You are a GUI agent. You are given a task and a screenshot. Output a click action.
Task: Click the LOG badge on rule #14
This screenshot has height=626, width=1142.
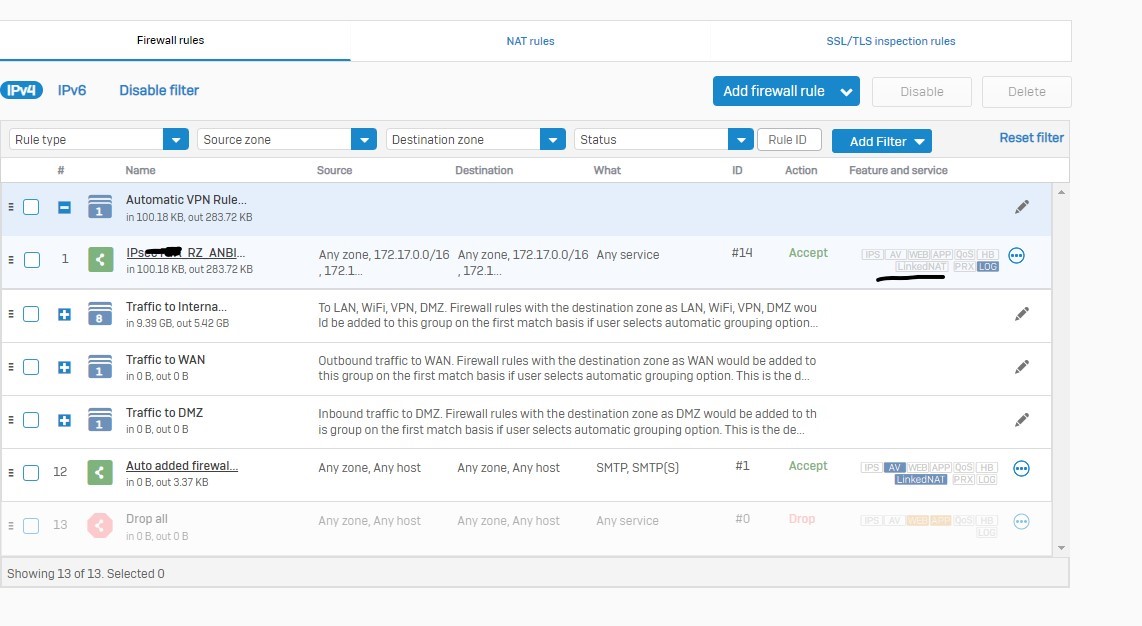(988, 266)
